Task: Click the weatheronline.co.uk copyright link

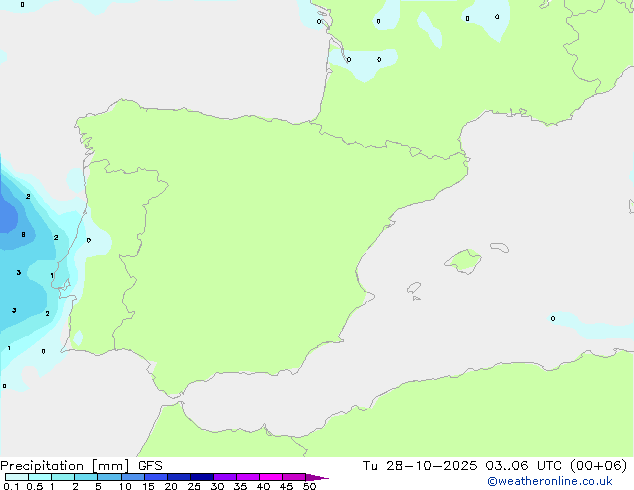Action: coord(550,481)
